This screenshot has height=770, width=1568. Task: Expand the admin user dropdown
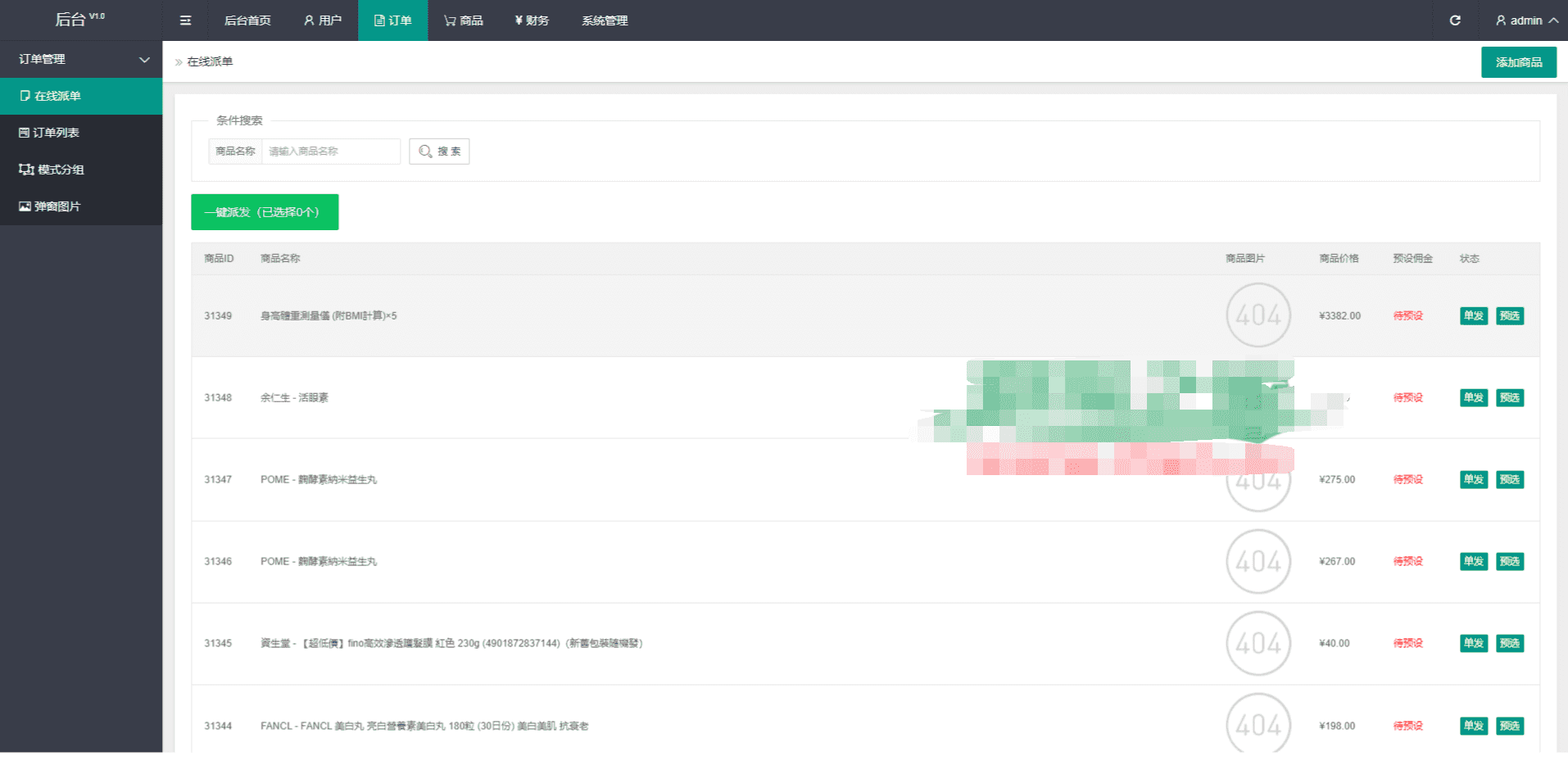(x=1526, y=20)
